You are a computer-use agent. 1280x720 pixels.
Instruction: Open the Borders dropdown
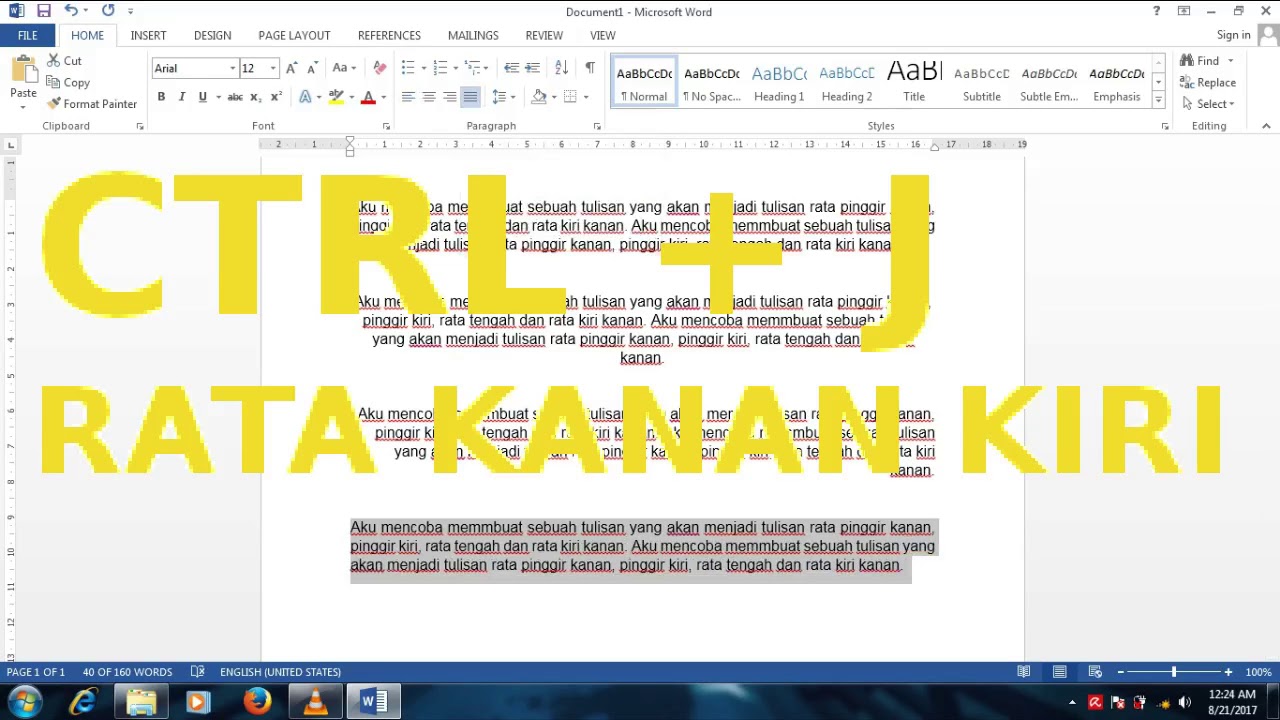coord(586,97)
